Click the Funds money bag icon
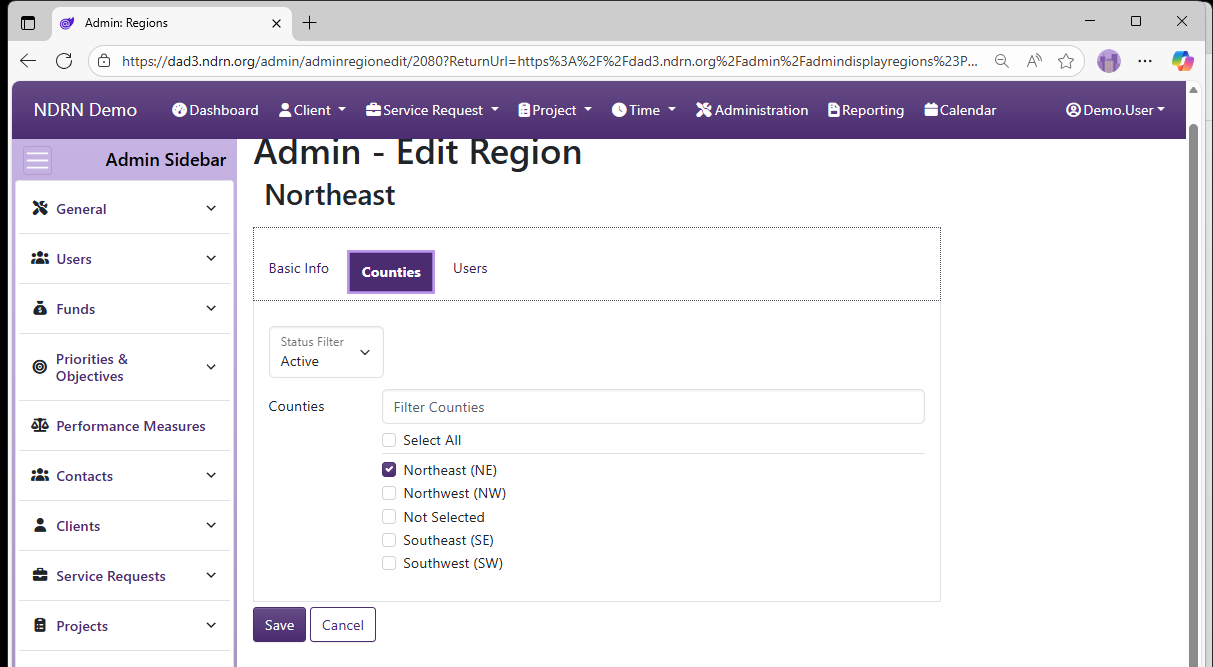1213x667 pixels. [x=40, y=309]
